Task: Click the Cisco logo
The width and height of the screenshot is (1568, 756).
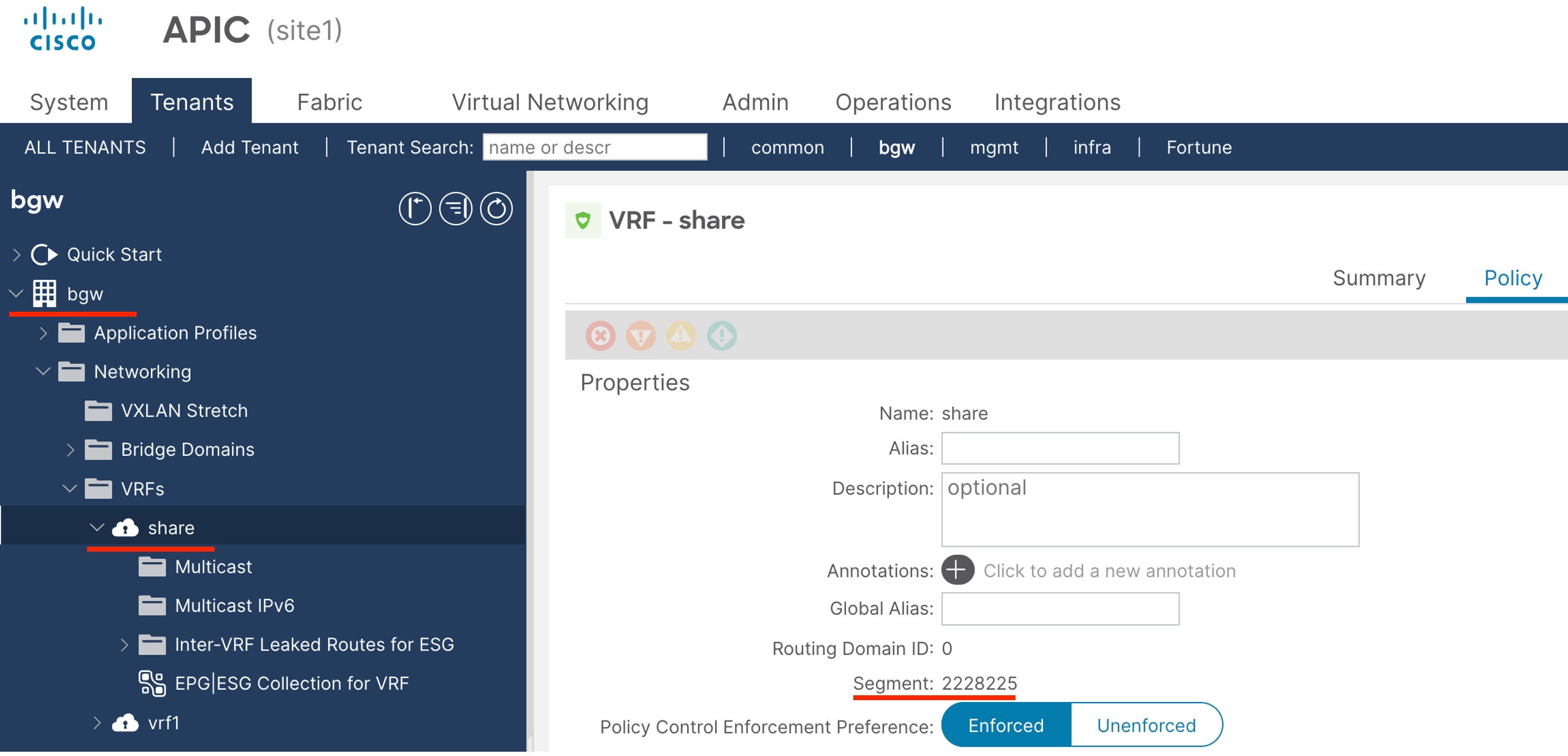Action: pyautogui.click(x=63, y=28)
